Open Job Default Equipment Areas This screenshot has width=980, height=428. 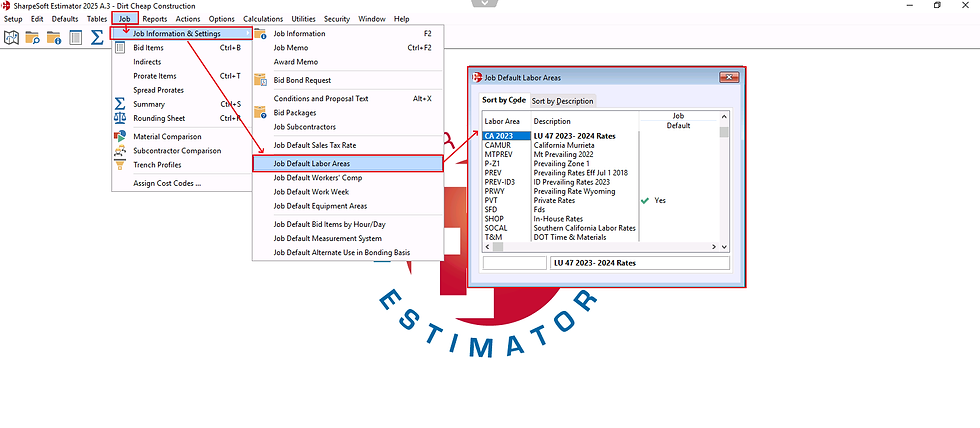(348, 206)
